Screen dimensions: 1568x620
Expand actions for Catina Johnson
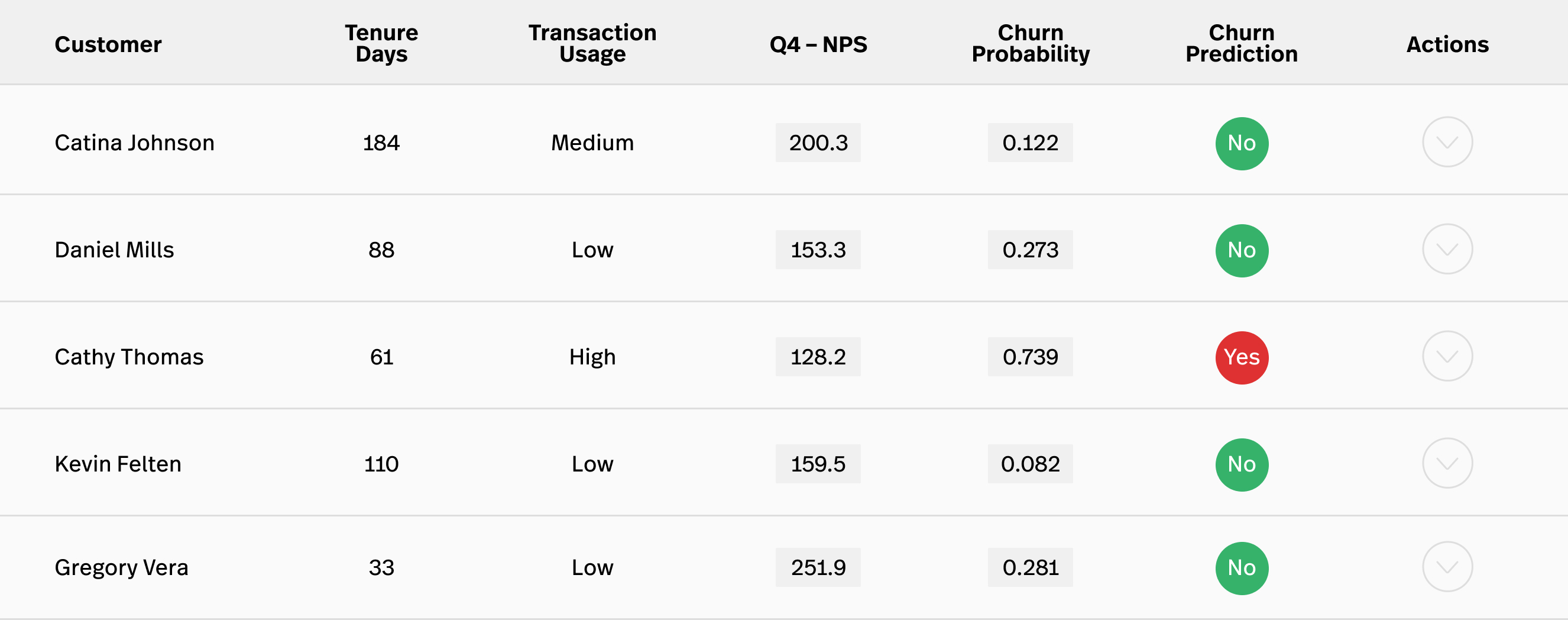tap(1447, 143)
